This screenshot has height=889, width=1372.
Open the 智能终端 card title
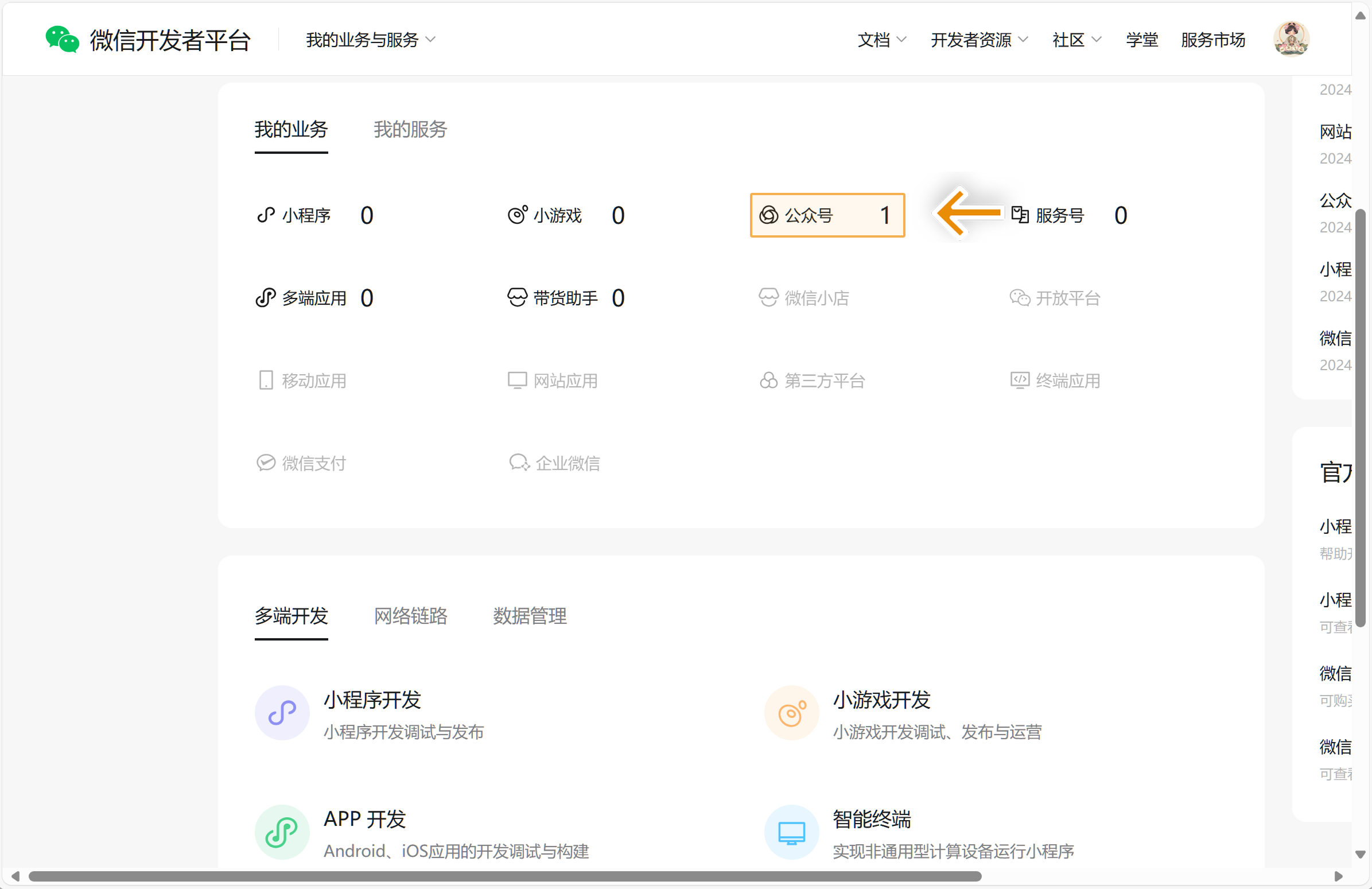(872, 819)
